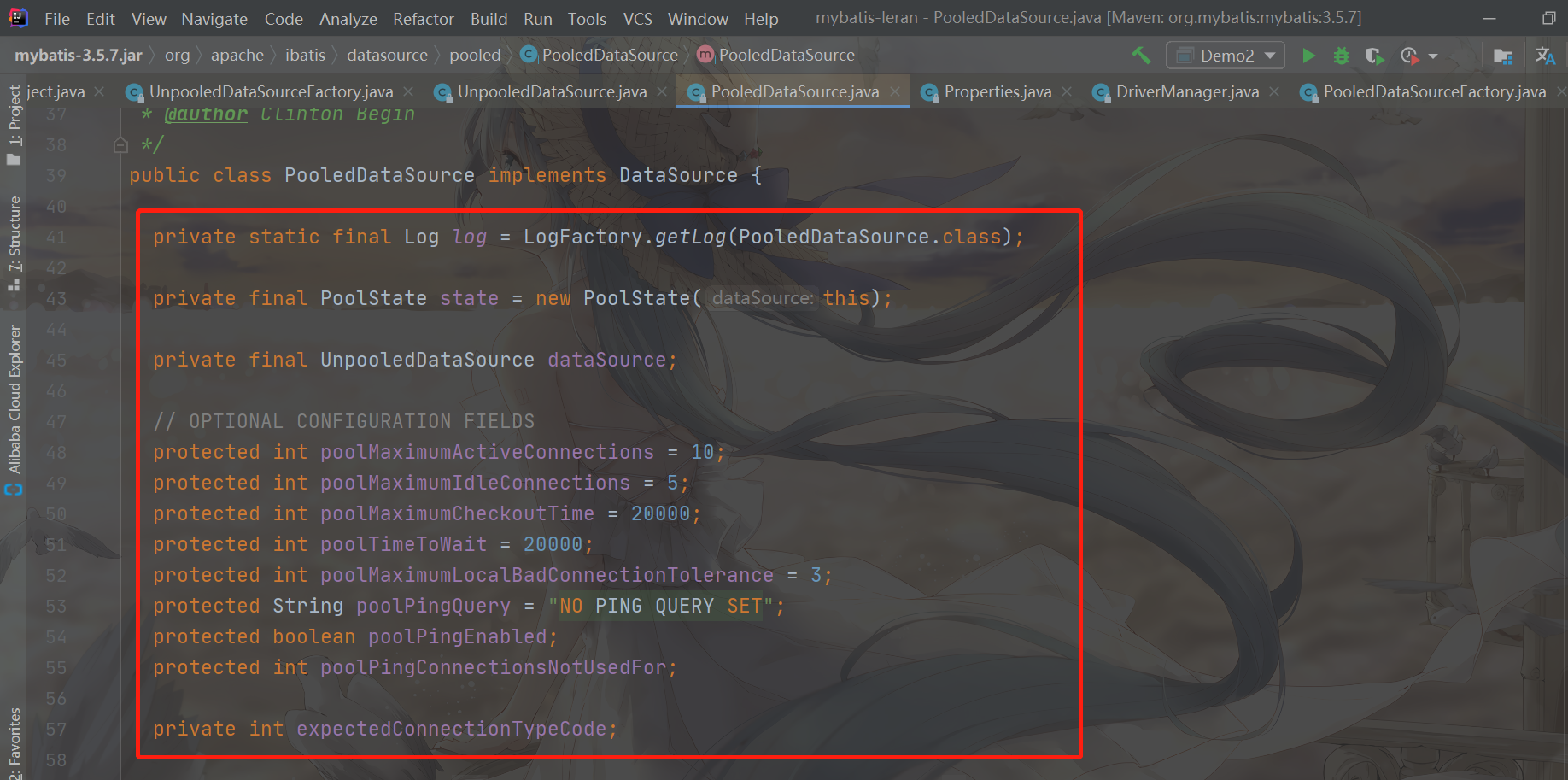Open the Tools menu
The width and height of the screenshot is (1568, 780).
(587, 19)
